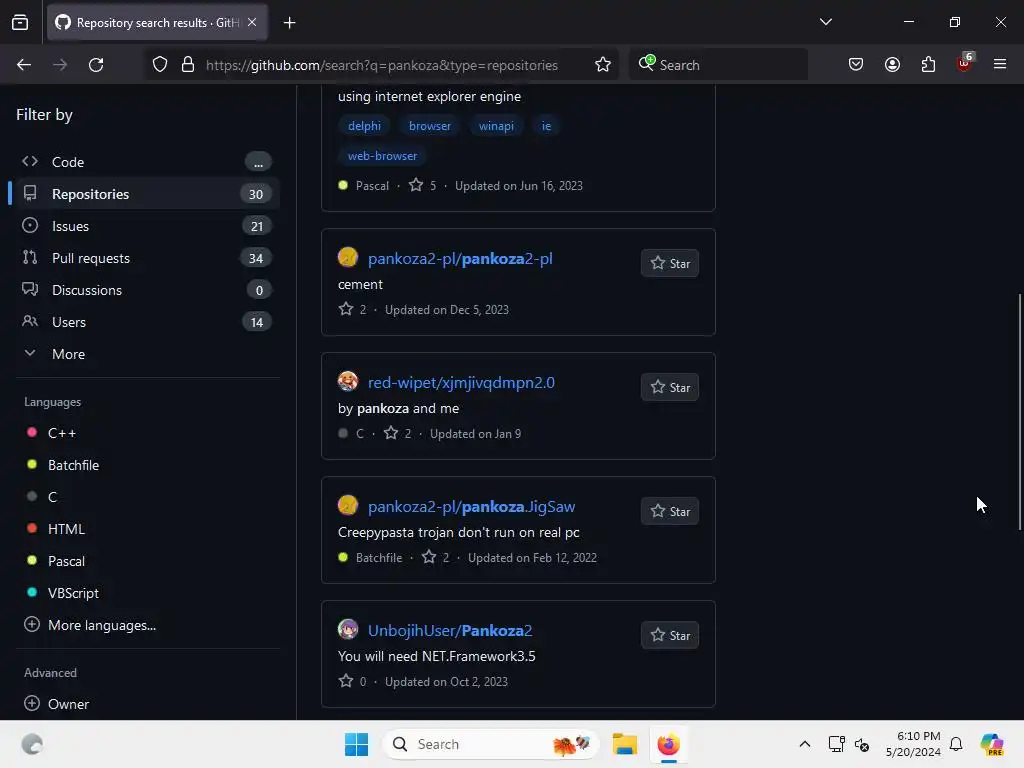Select the browser topic tag

[430, 126]
